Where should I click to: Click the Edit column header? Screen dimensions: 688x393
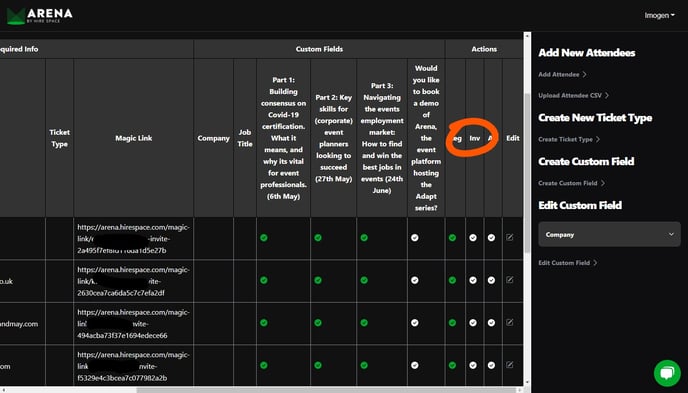pos(512,138)
